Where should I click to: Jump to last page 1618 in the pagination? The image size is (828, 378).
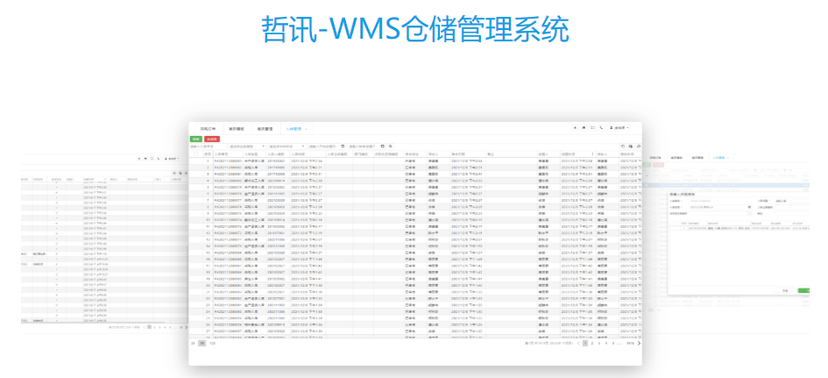pyautogui.click(x=630, y=343)
